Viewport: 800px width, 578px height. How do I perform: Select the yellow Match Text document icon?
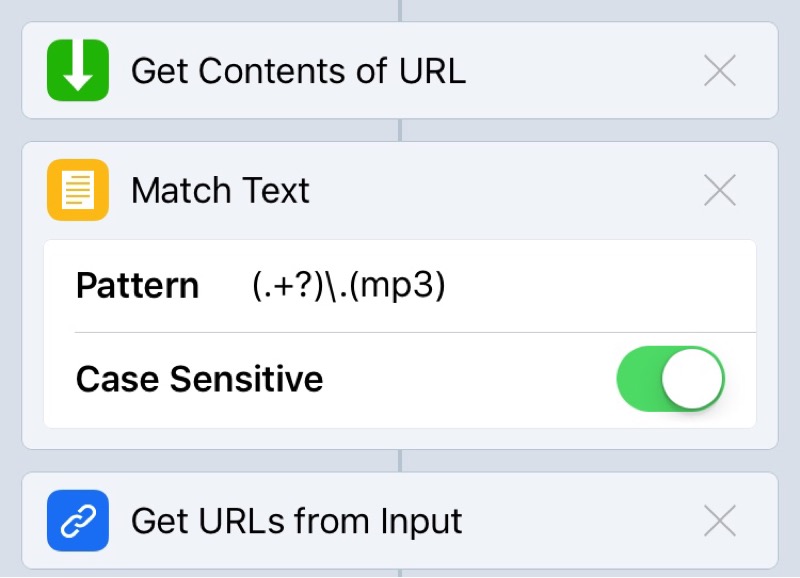78,190
